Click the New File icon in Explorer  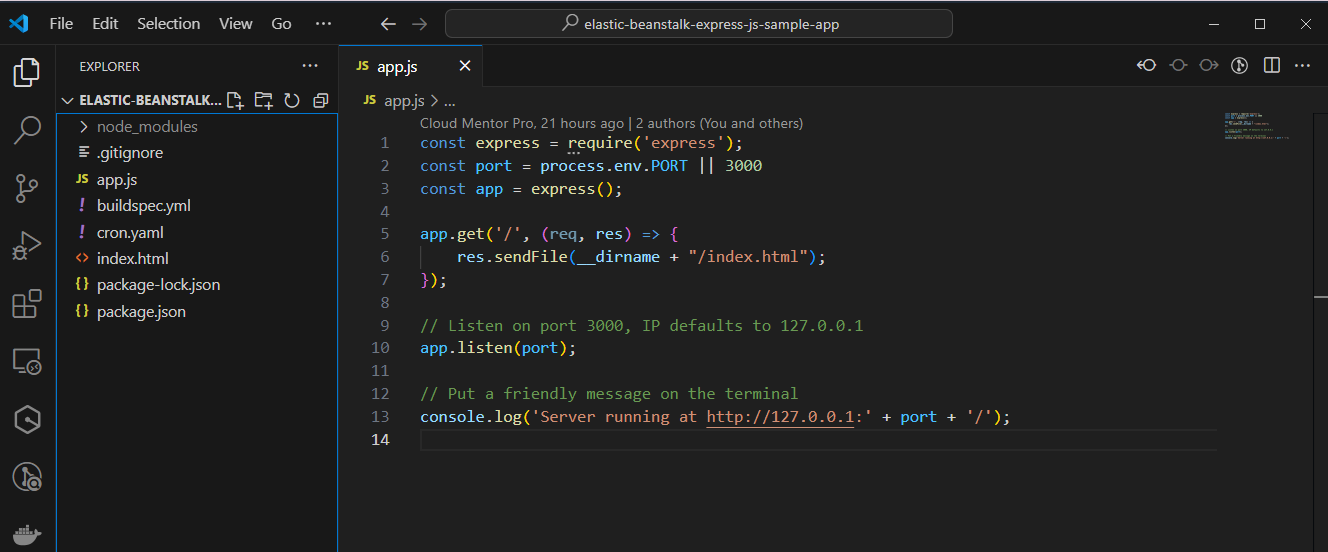pyautogui.click(x=235, y=100)
